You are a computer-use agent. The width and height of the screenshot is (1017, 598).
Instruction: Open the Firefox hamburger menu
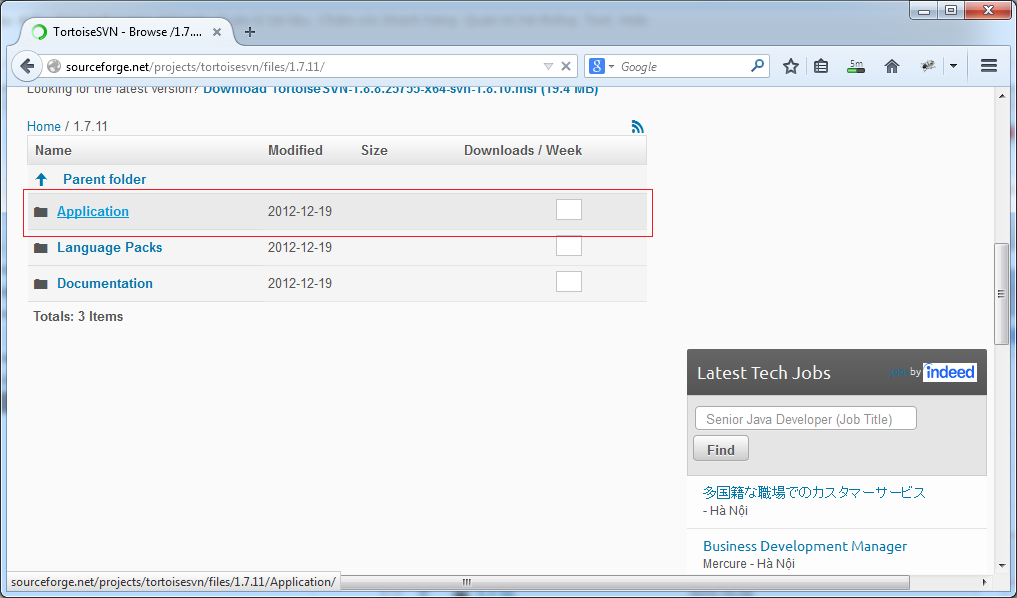click(x=988, y=66)
